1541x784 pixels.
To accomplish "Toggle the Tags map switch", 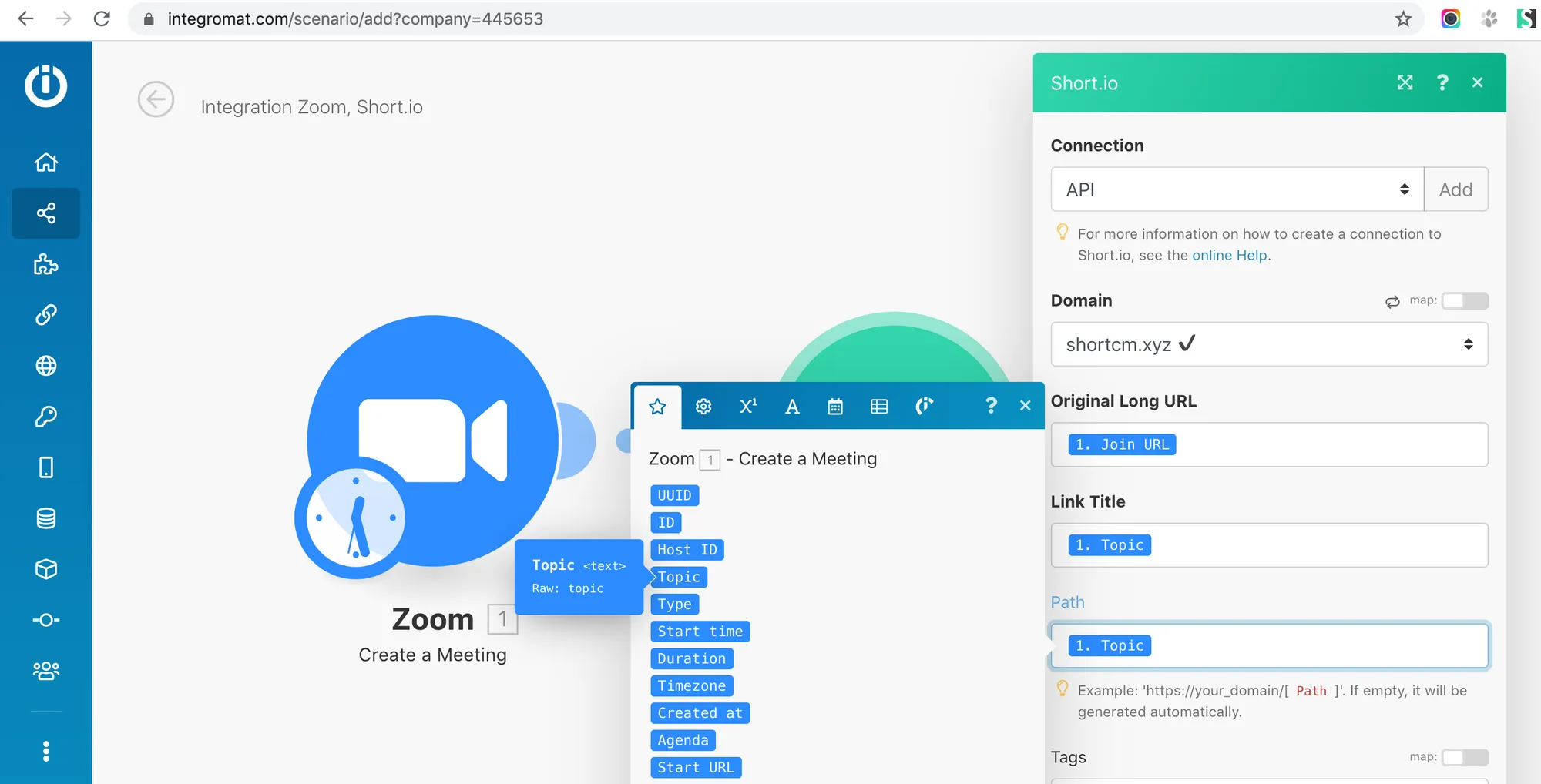I will click(1465, 757).
